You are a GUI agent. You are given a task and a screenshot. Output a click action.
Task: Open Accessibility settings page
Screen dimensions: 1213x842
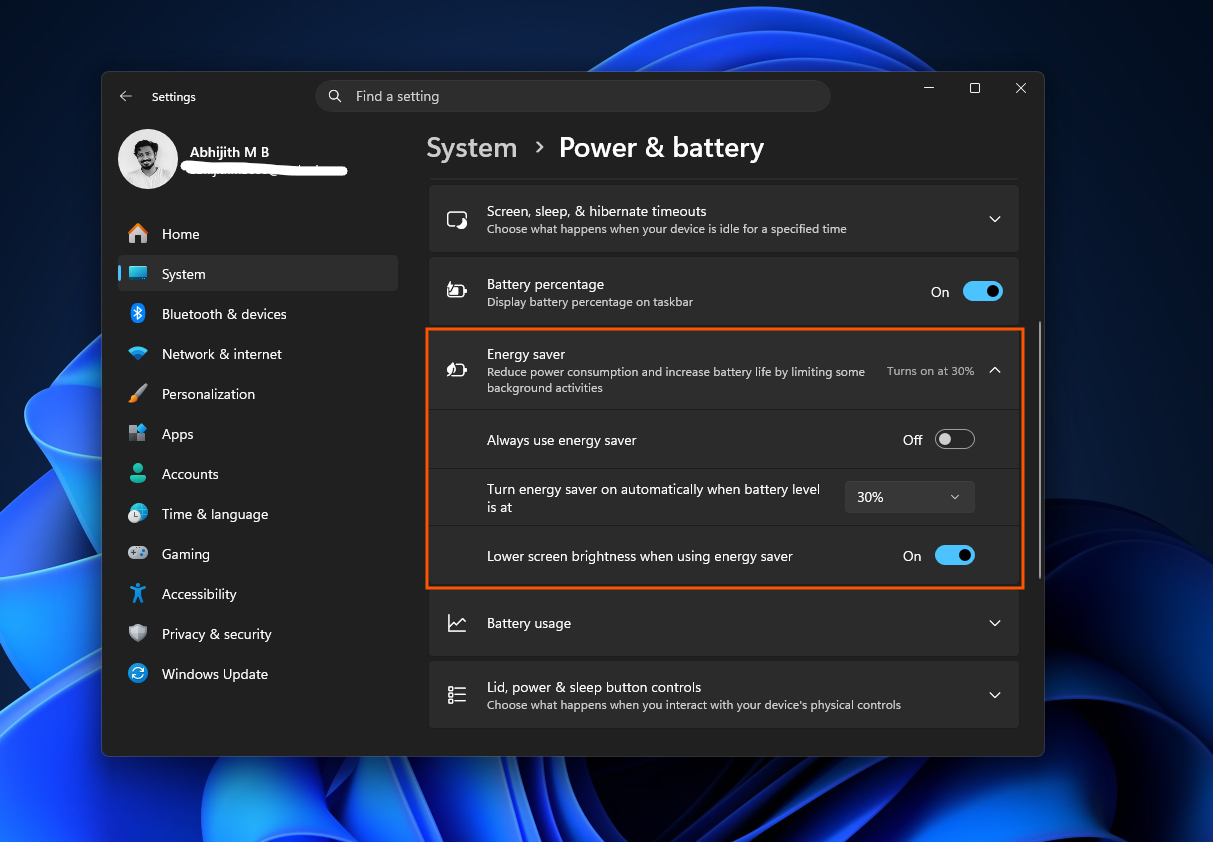(258, 594)
